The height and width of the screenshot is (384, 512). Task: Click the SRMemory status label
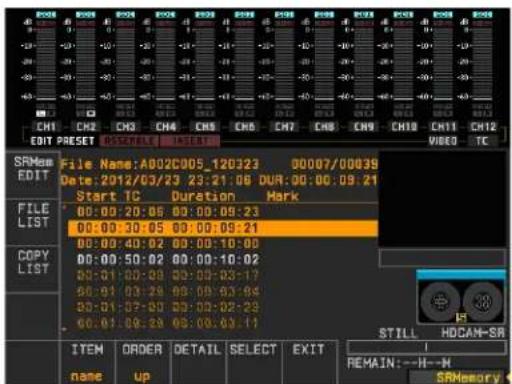[x=468, y=377]
